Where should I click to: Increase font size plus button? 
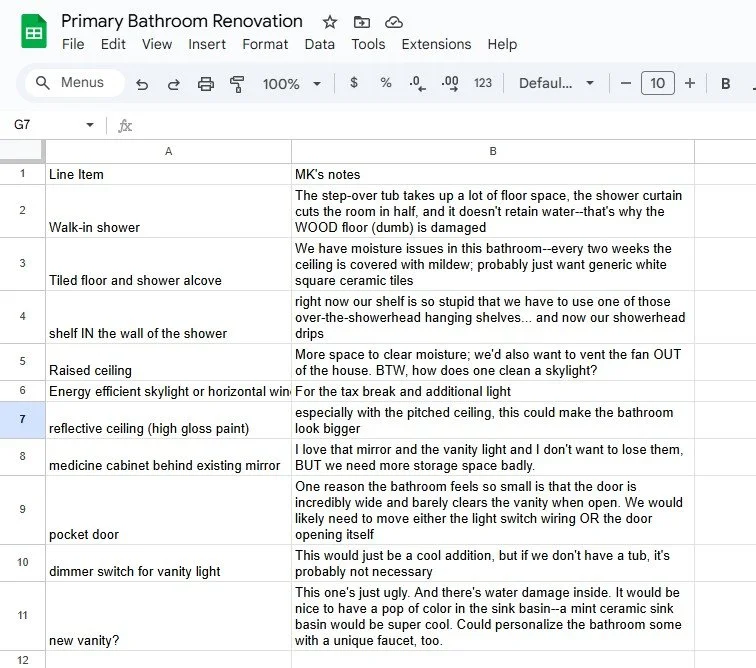point(690,83)
